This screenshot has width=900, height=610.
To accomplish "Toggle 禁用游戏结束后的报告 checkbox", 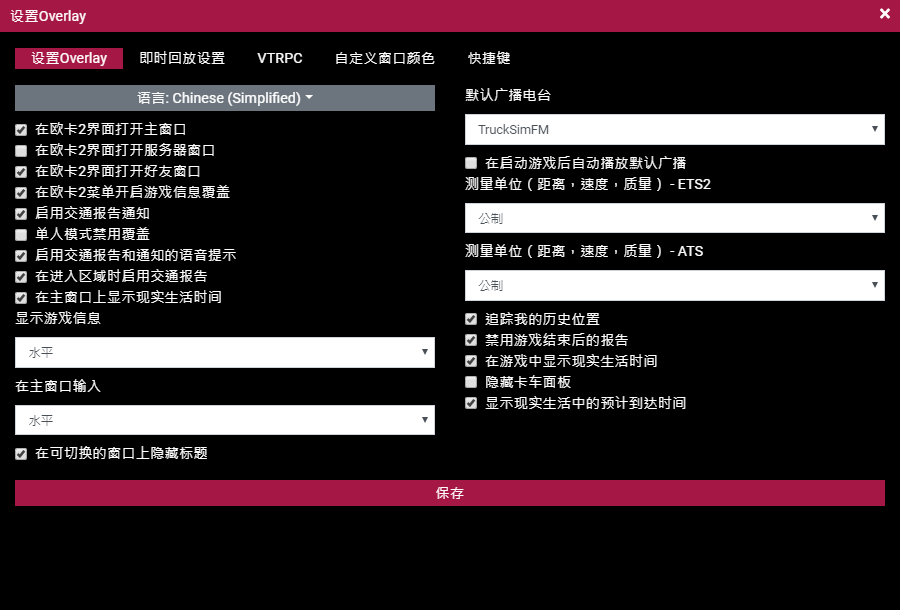I will click(471, 340).
